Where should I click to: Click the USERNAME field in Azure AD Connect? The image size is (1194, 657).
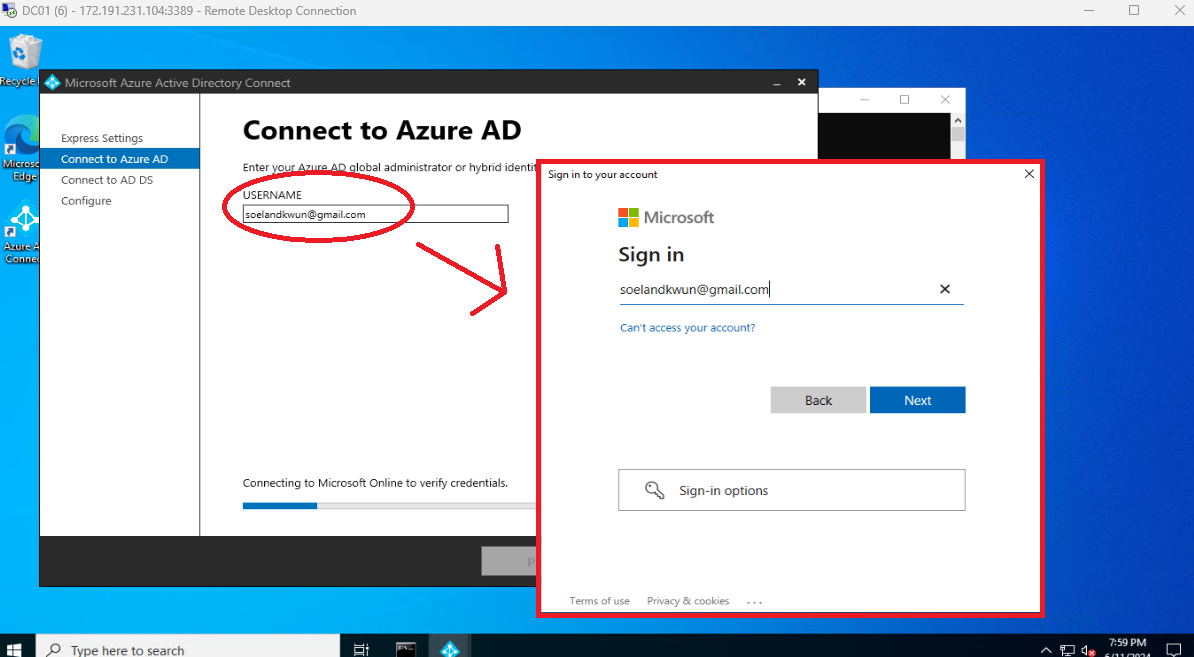coord(375,214)
